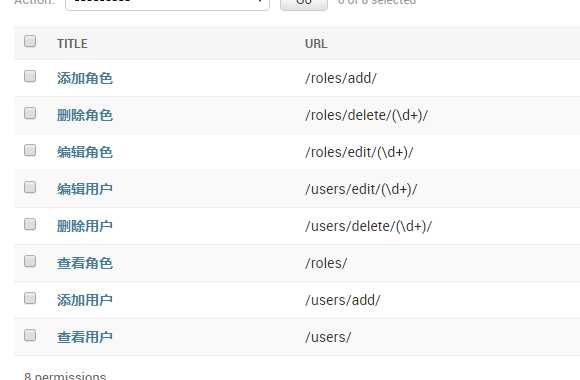
Task: Check the box for 添加角色 row
Action: click(30, 77)
